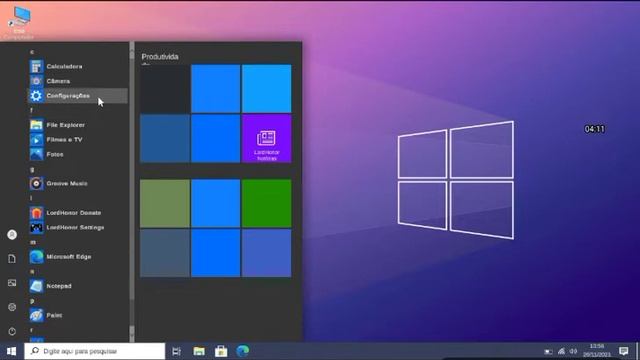Launch the Câmera app icon
Viewport: 640px width, 360px height.
[36, 81]
